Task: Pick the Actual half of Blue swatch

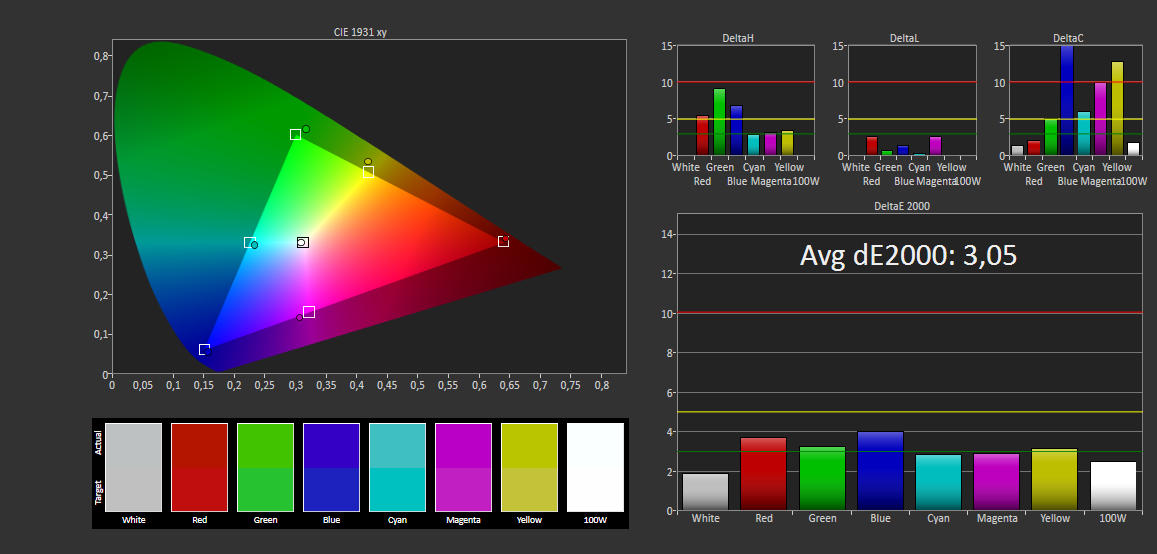Action: click(x=331, y=445)
